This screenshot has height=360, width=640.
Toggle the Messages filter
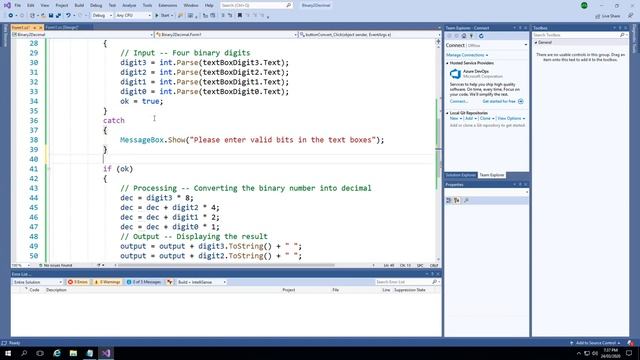coord(144,282)
